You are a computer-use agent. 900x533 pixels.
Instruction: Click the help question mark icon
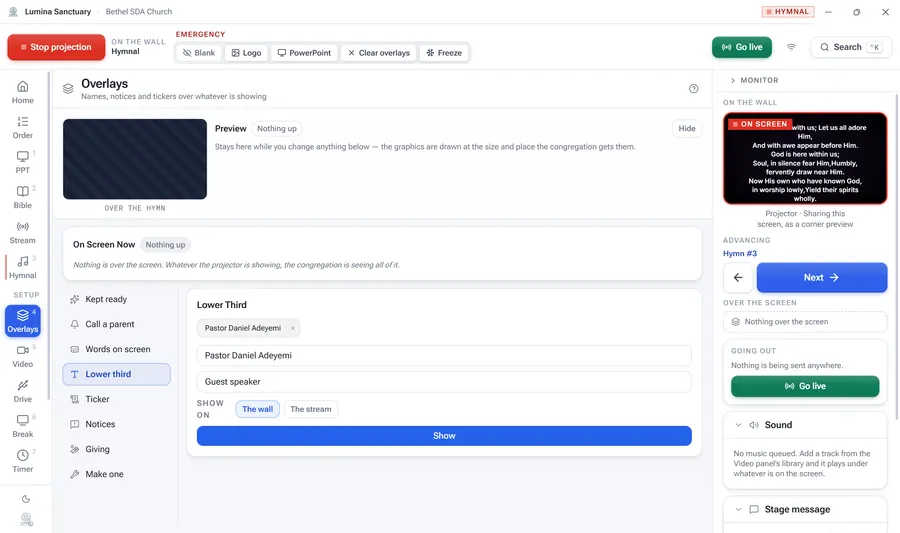pyautogui.click(x=693, y=88)
